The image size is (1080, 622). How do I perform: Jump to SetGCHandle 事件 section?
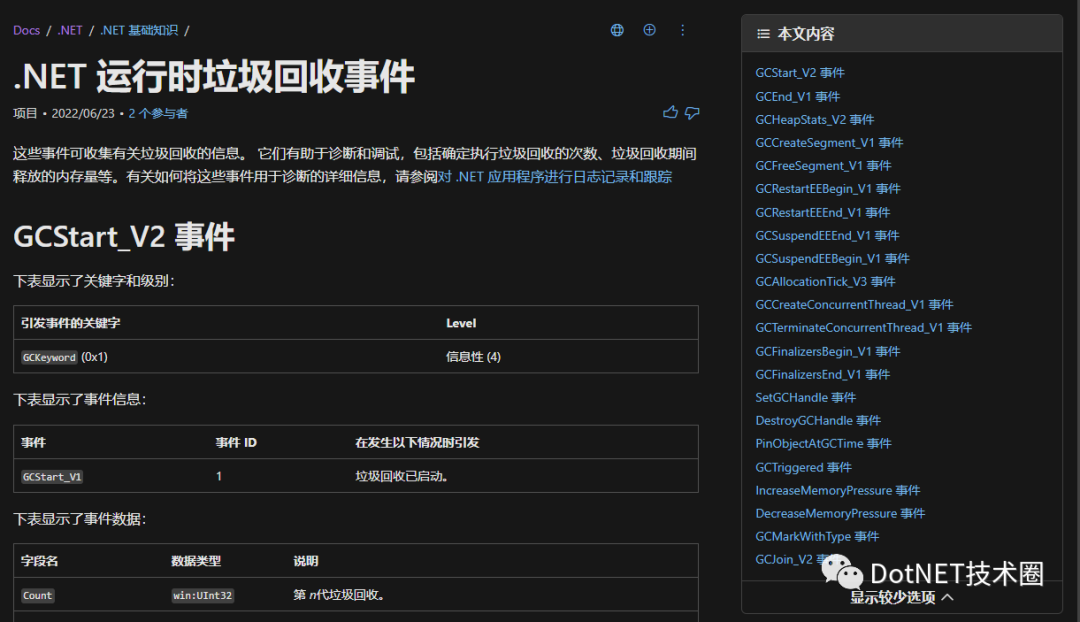click(x=805, y=397)
